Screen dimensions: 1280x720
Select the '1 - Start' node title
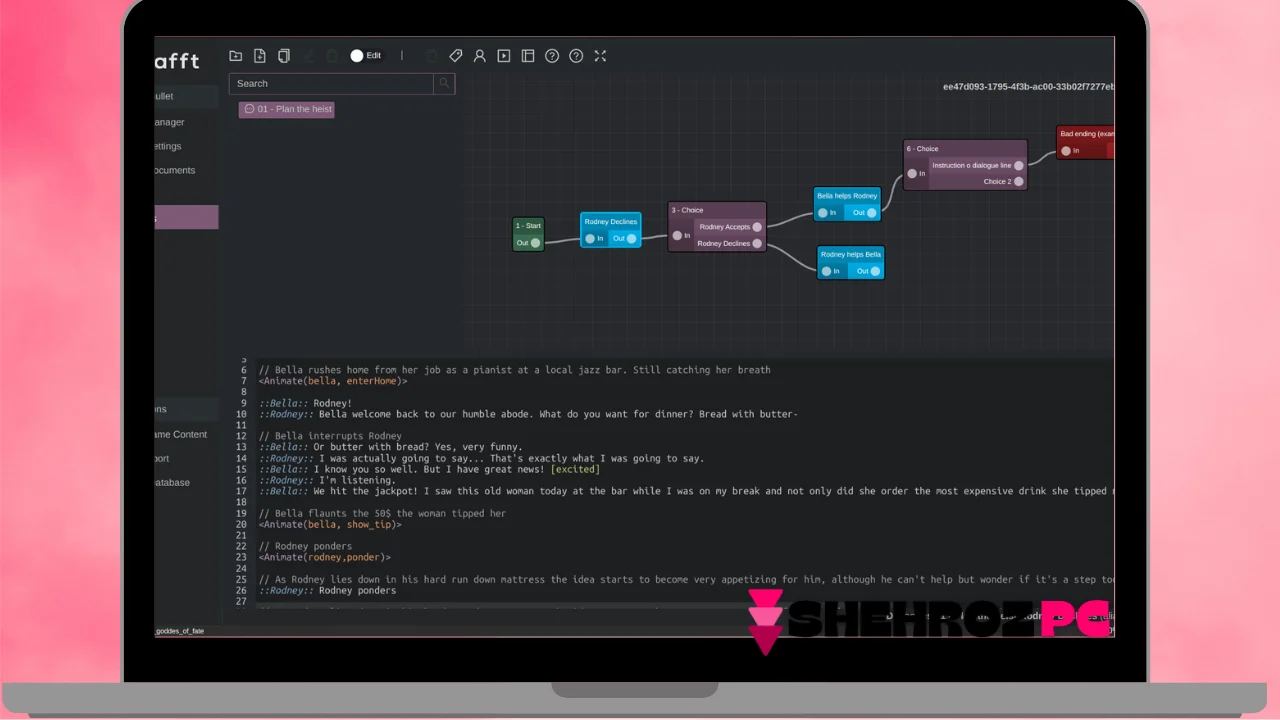pos(528,226)
